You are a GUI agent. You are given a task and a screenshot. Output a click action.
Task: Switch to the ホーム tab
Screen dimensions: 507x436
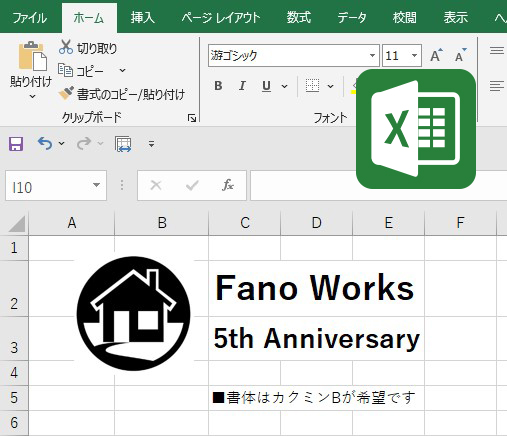pos(89,18)
